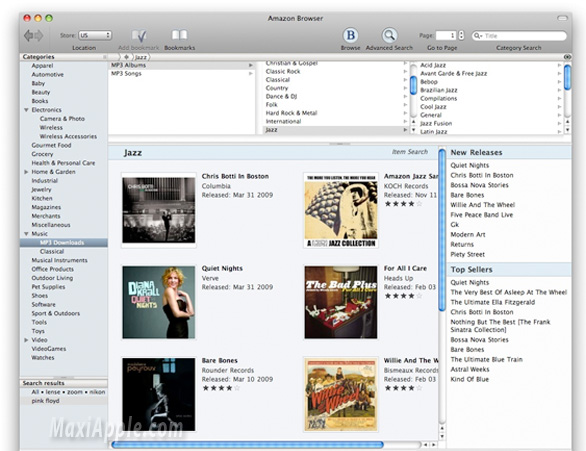Click the search magnifier in Title field
Viewport: 586px width, 451px height.
[x=478, y=36]
